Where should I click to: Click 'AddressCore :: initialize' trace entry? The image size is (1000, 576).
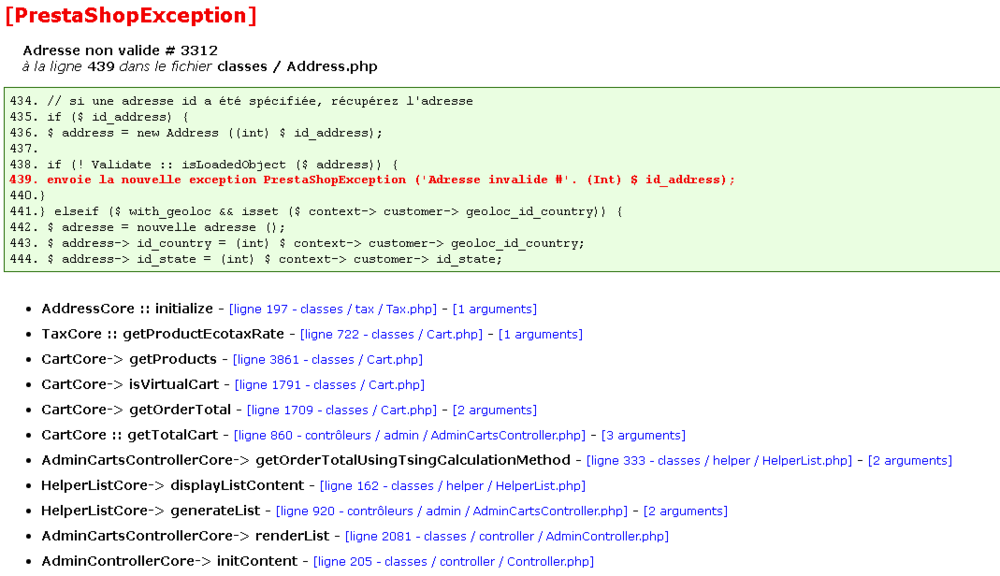(x=128, y=309)
